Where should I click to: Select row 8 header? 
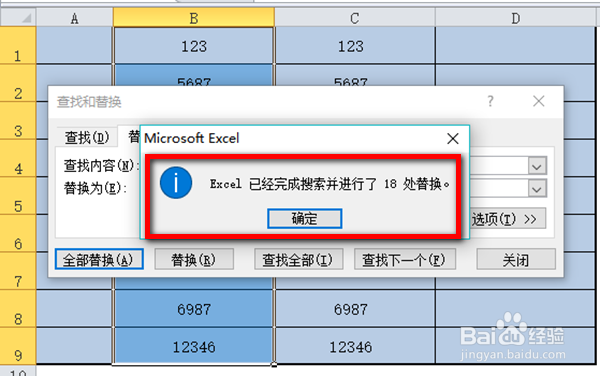pos(18,308)
